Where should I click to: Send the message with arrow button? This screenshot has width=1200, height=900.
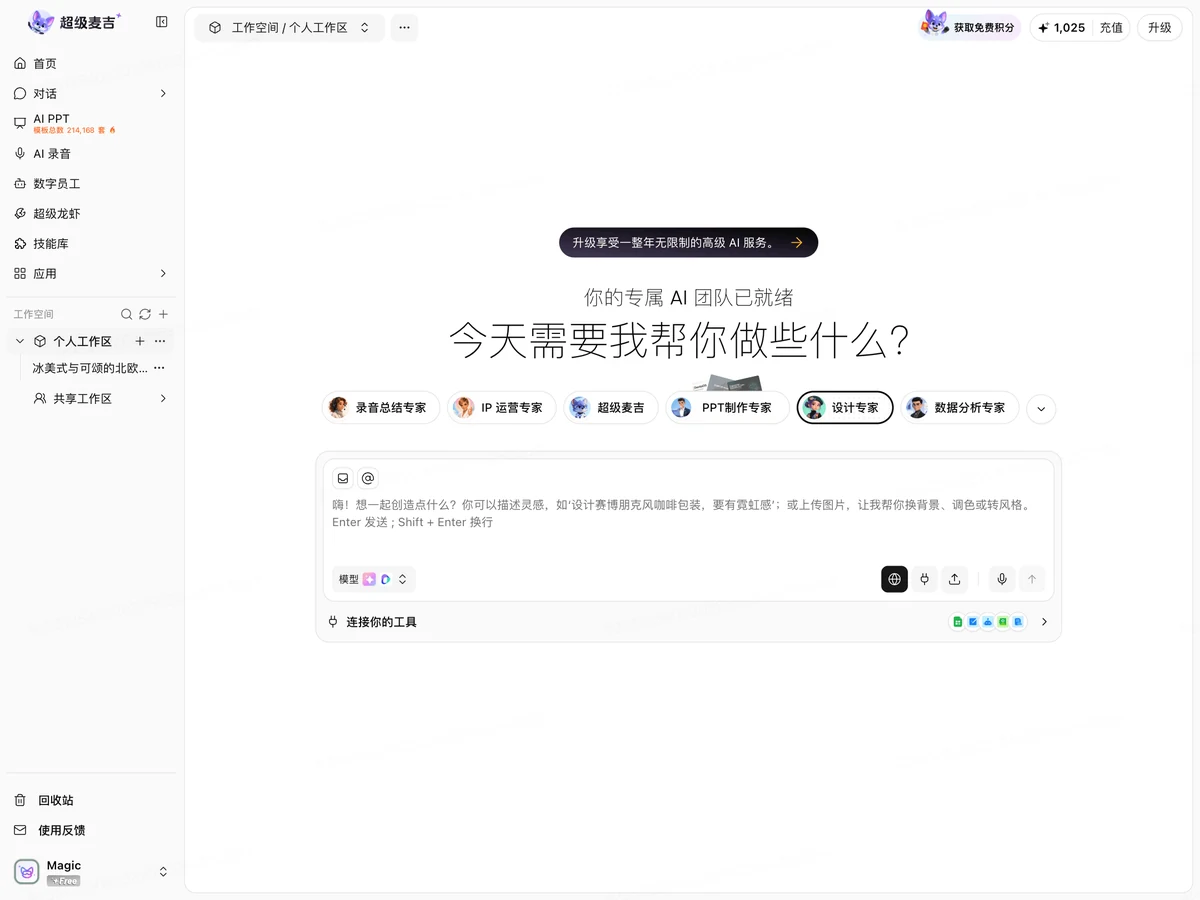click(1032, 579)
